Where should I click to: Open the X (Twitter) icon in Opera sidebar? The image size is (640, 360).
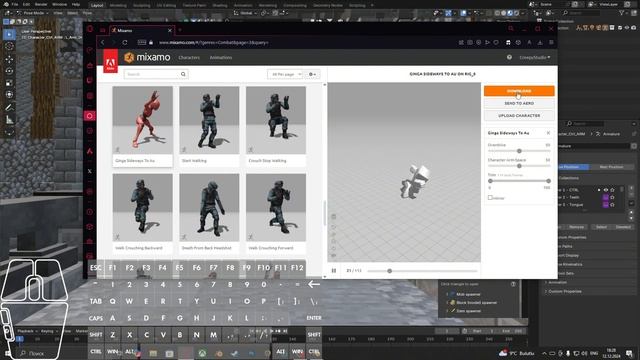[90, 171]
